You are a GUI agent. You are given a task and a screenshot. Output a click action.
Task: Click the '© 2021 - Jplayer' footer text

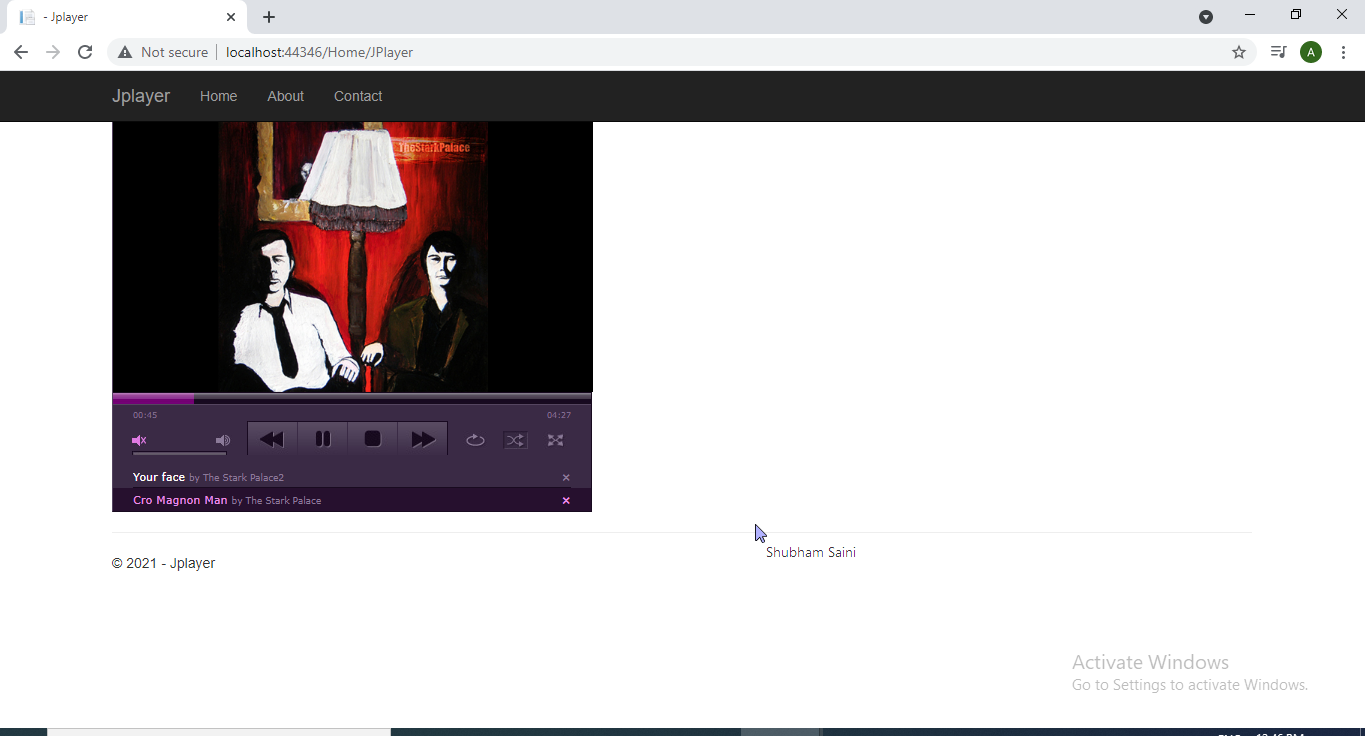pyautogui.click(x=163, y=563)
